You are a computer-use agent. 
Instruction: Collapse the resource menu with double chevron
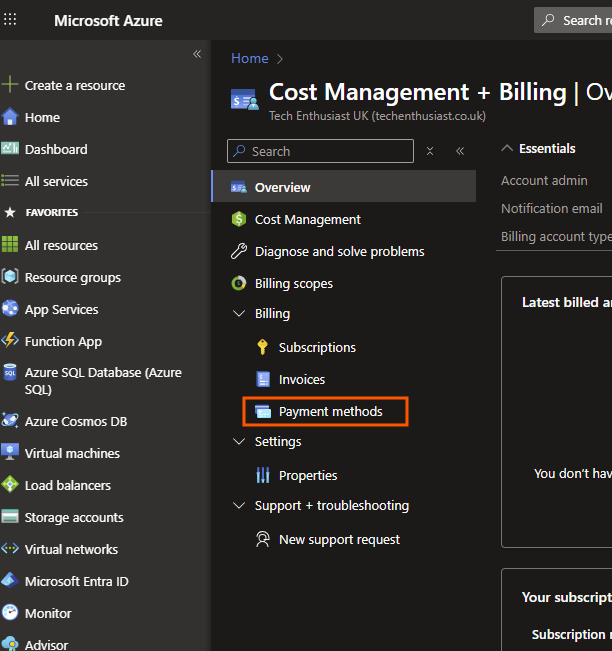460,151
